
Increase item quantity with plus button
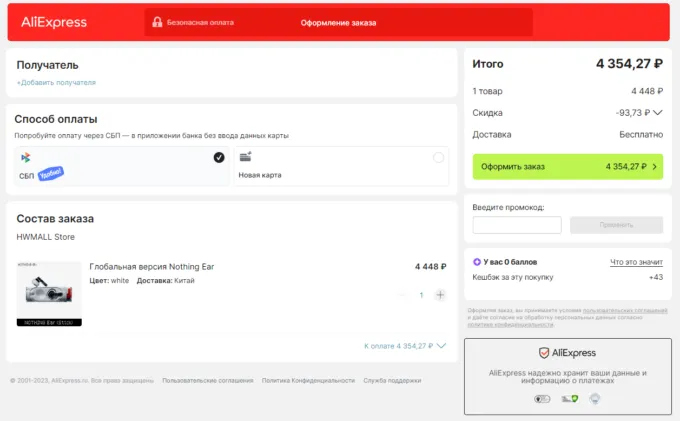click(x=440, y=295)
